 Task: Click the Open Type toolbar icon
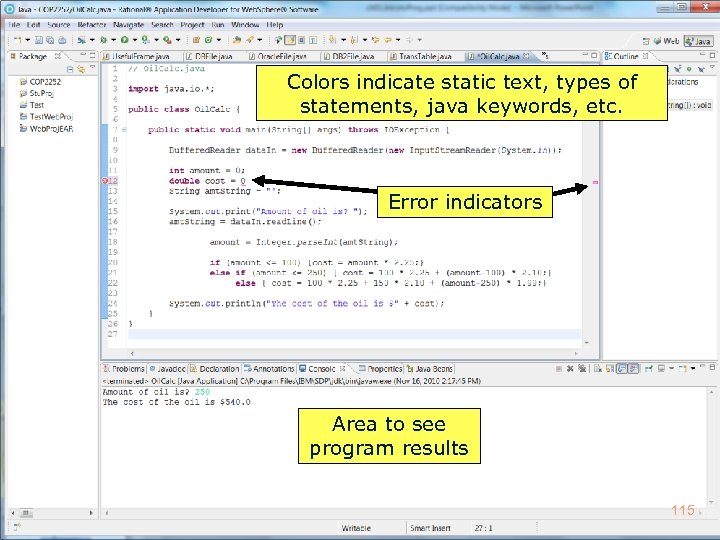(236, 40)
